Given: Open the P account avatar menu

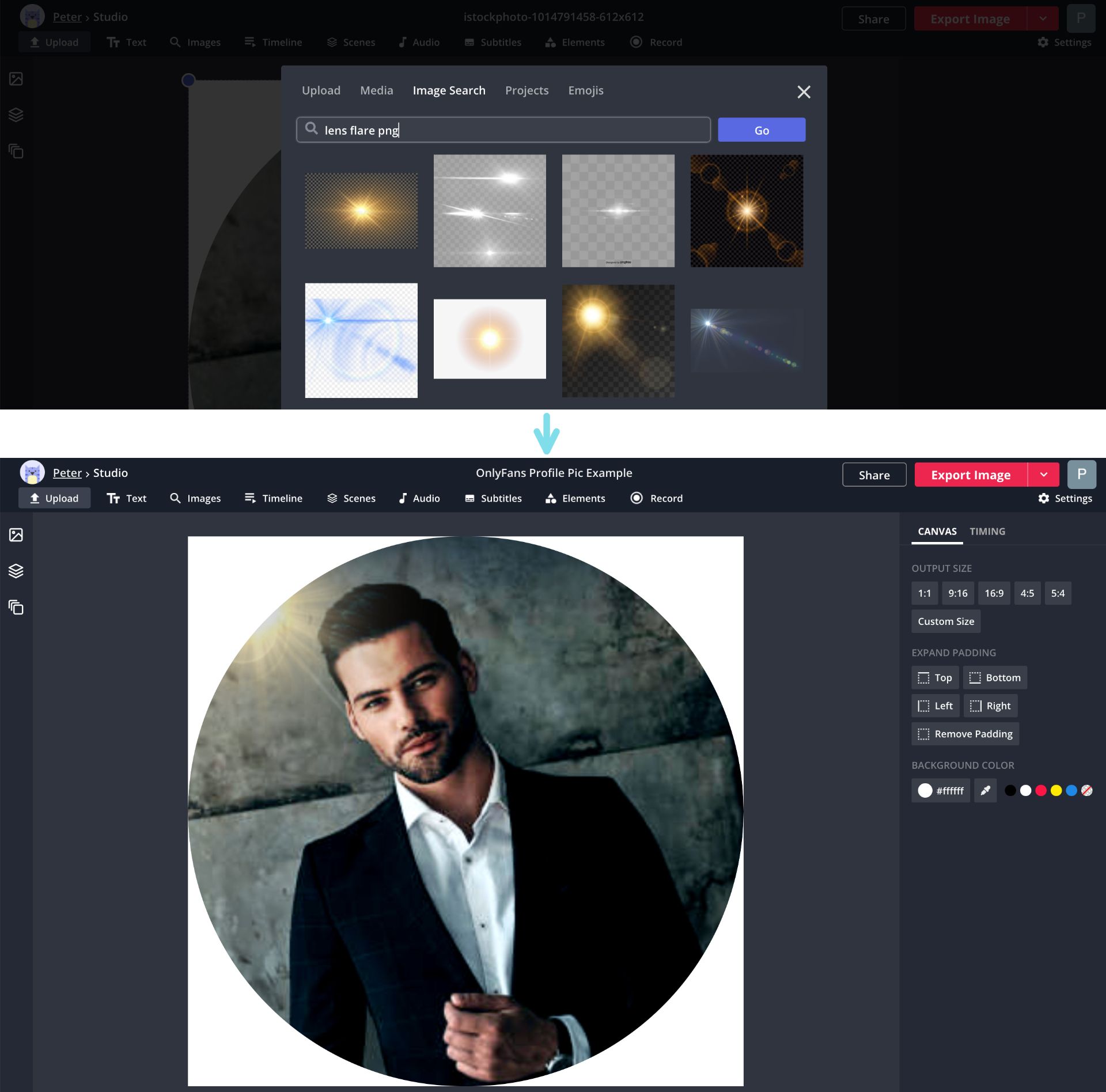Looking at the screenshot, I should 1082,475.
